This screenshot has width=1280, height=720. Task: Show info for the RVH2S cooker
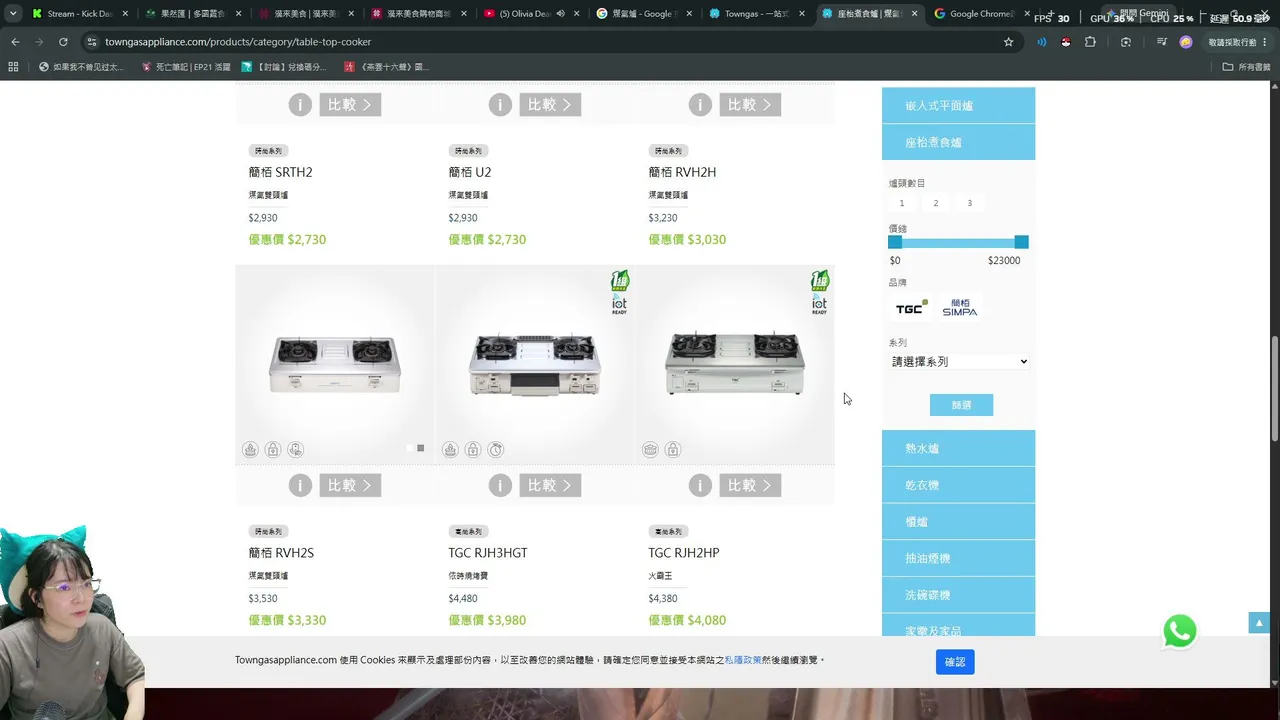(x=300, y=486)
